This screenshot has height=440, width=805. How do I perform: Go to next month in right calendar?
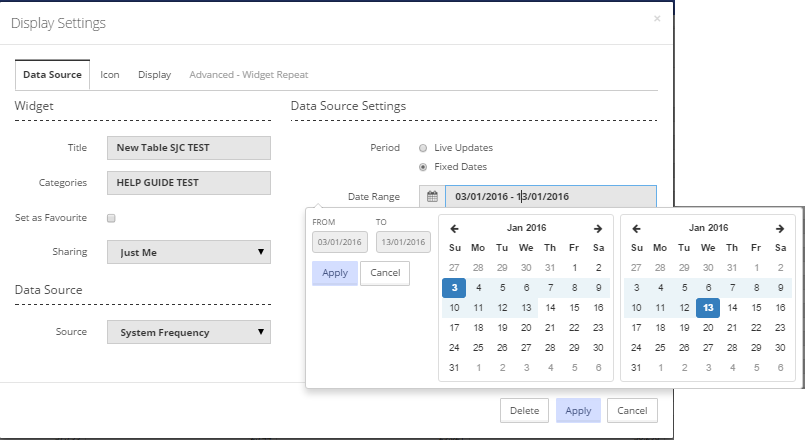point(779,229)
